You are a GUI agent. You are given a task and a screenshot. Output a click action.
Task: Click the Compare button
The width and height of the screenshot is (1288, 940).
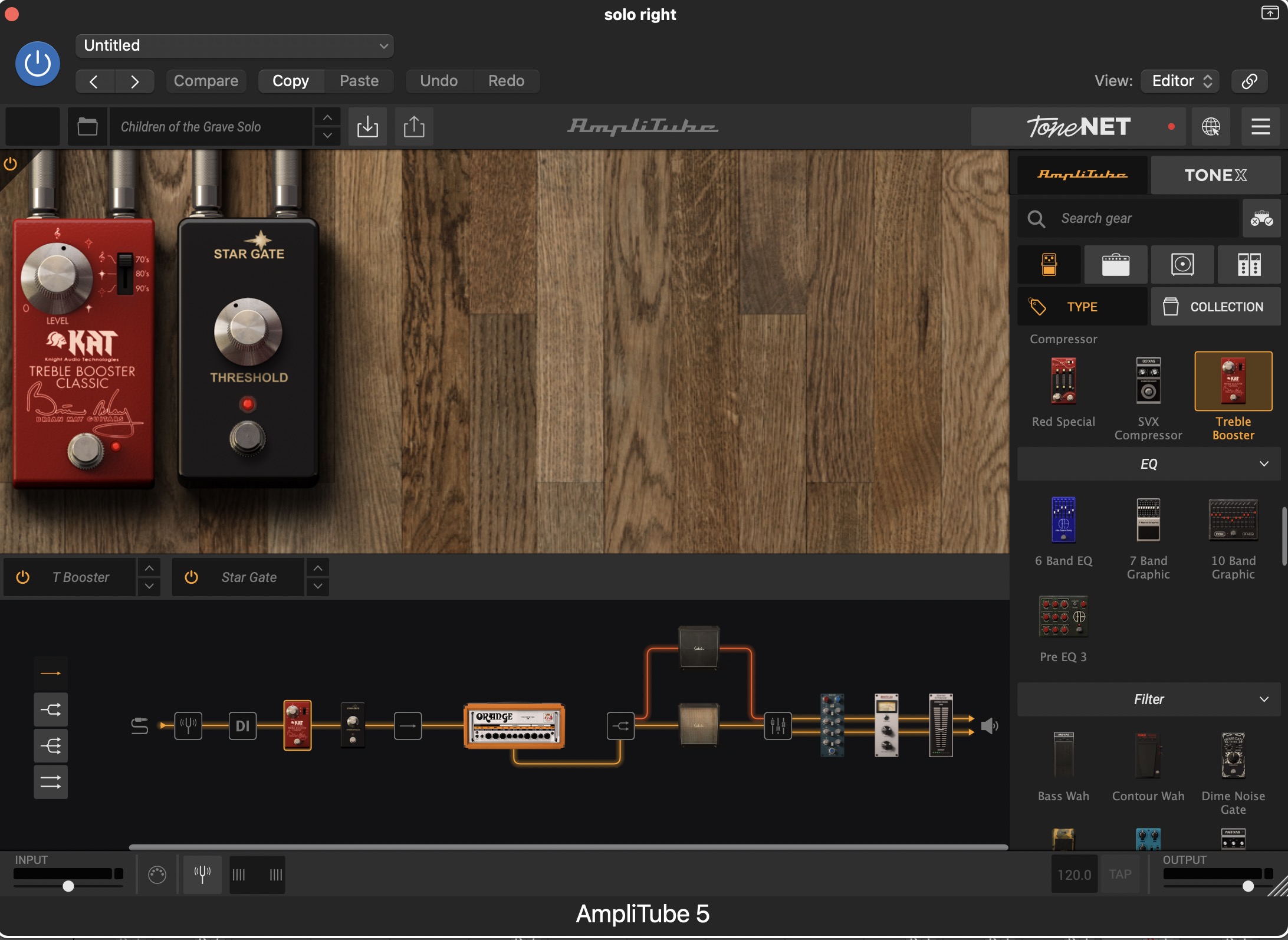pyautogui.click(x=206, y=81)
